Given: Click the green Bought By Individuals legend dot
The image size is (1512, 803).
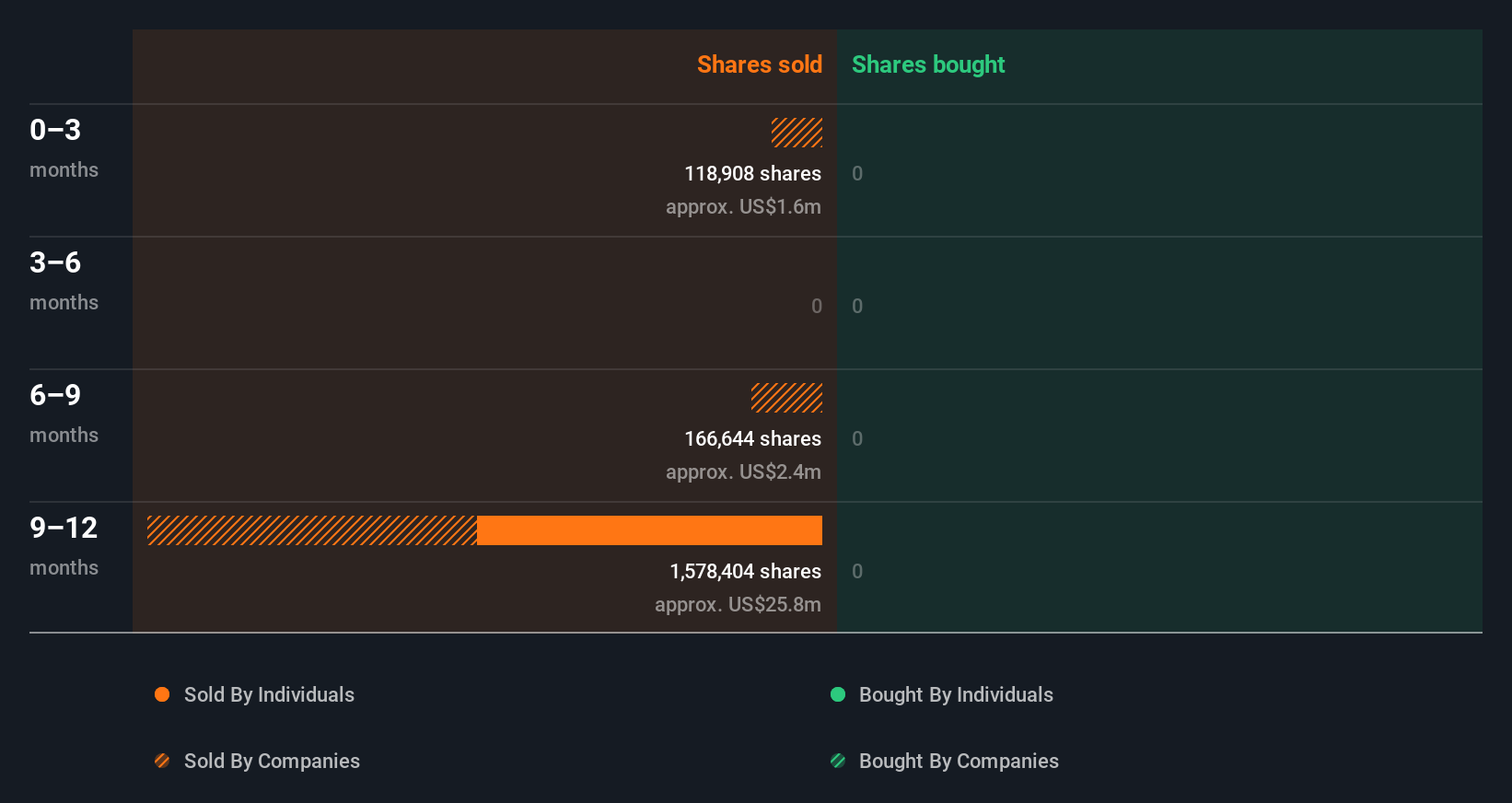Looking at the screenshot, I should [x=838, y=694].
